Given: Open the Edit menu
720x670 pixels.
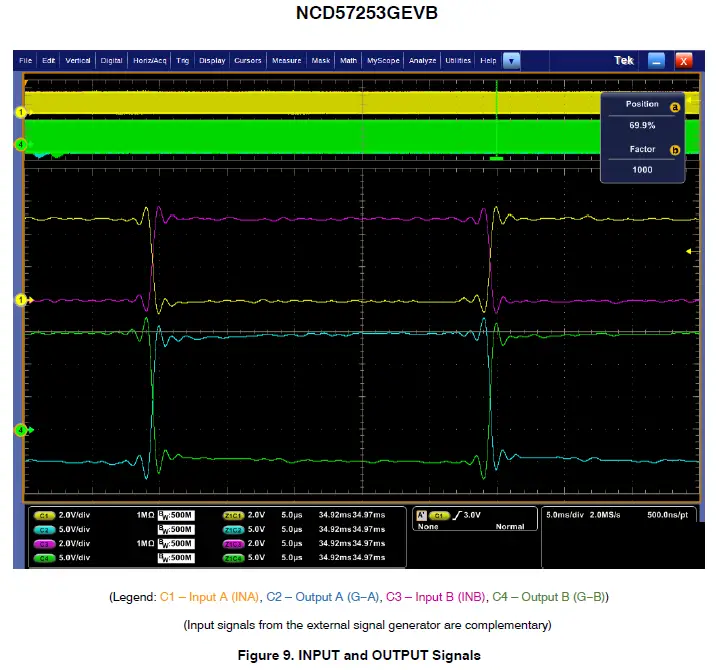Looking at the screenshot, I should [x=48, y=61].
